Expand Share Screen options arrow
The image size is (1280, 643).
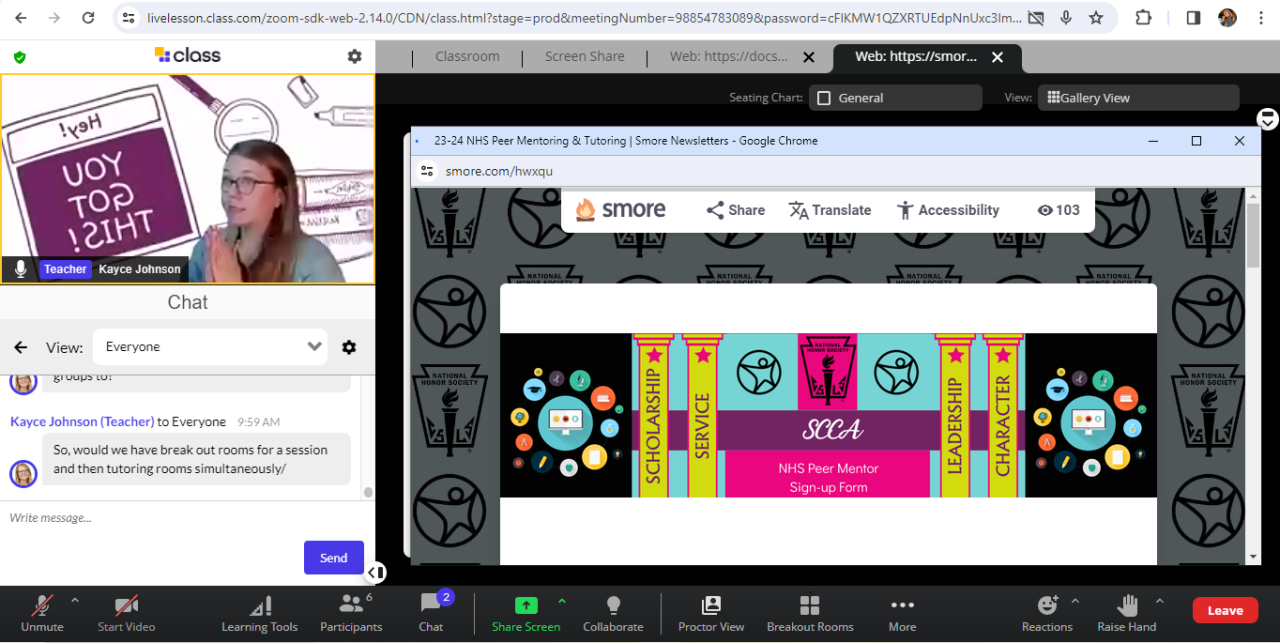(x=562, y=601)
